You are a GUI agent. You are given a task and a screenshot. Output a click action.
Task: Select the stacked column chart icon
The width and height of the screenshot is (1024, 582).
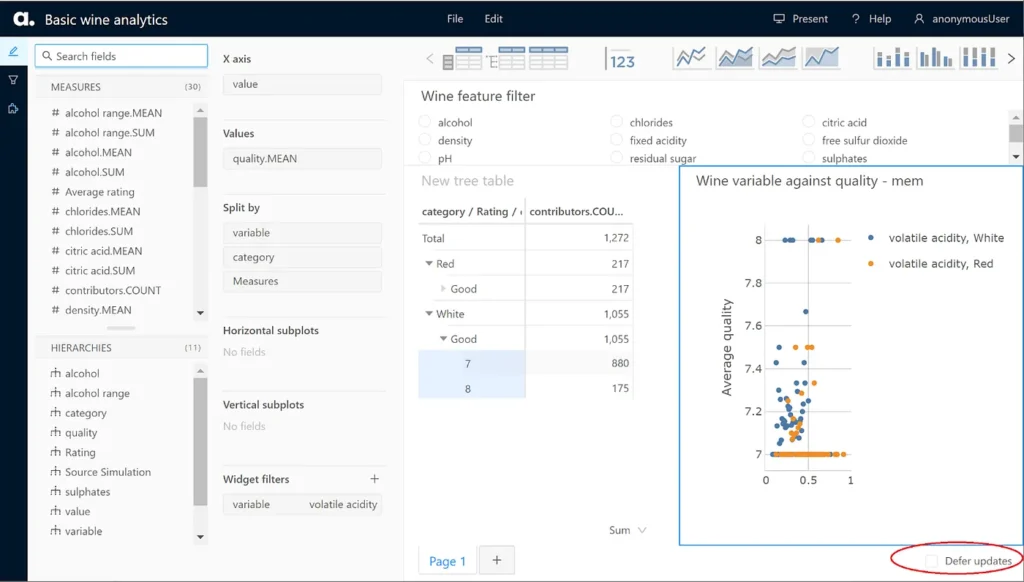click(x=893, y=58)
